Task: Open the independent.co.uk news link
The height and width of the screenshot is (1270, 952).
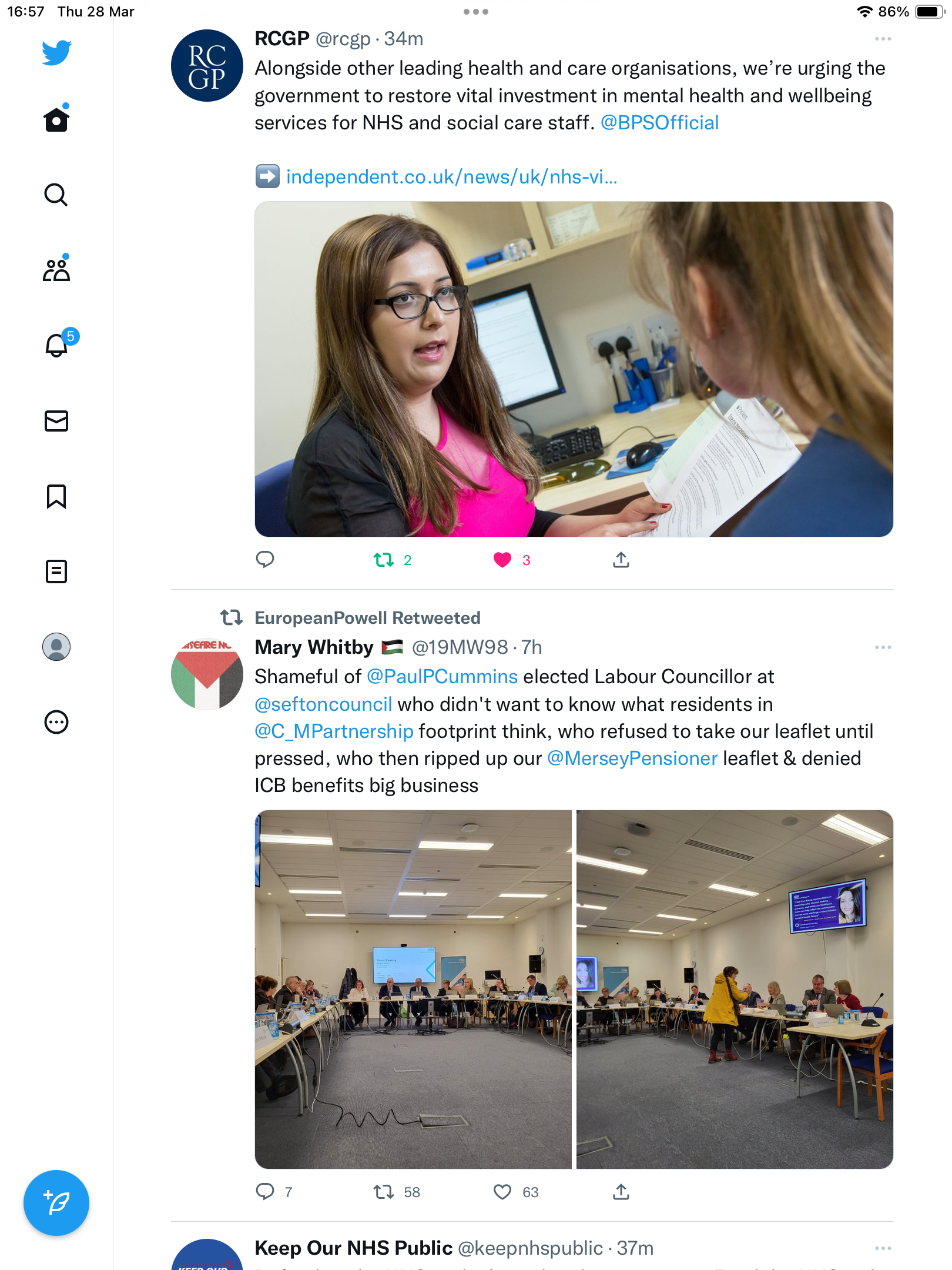Action: coord(451,176)
